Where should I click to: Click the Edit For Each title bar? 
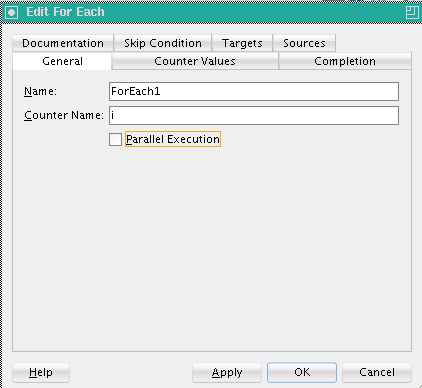click(x=211, y=13)
